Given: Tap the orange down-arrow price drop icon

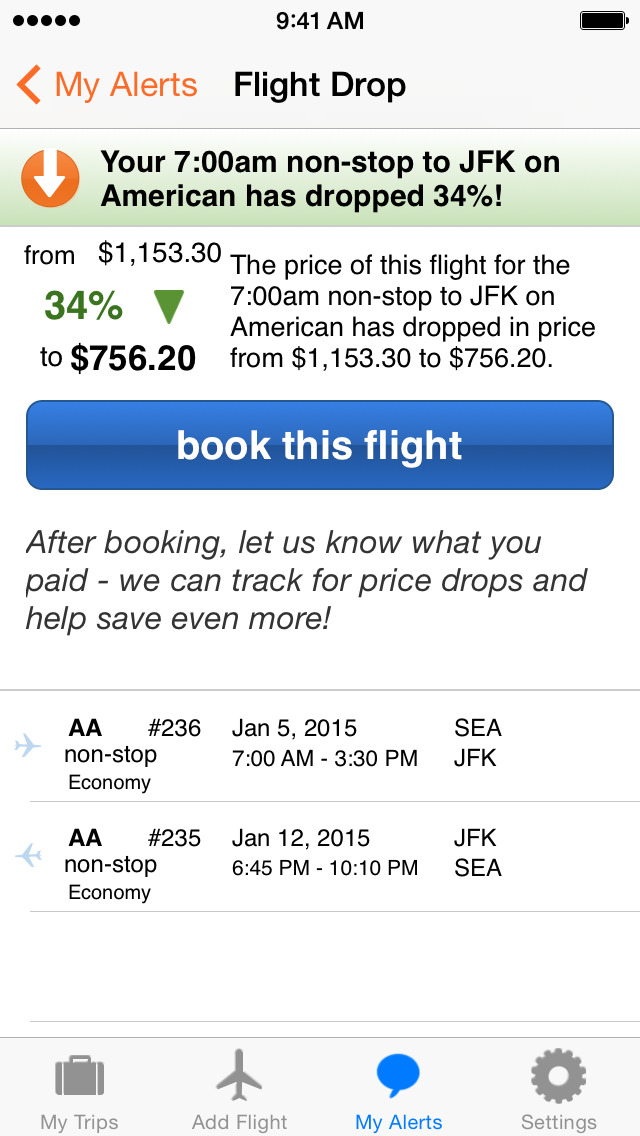Looking at the screenshot, I should coord(50,179).
